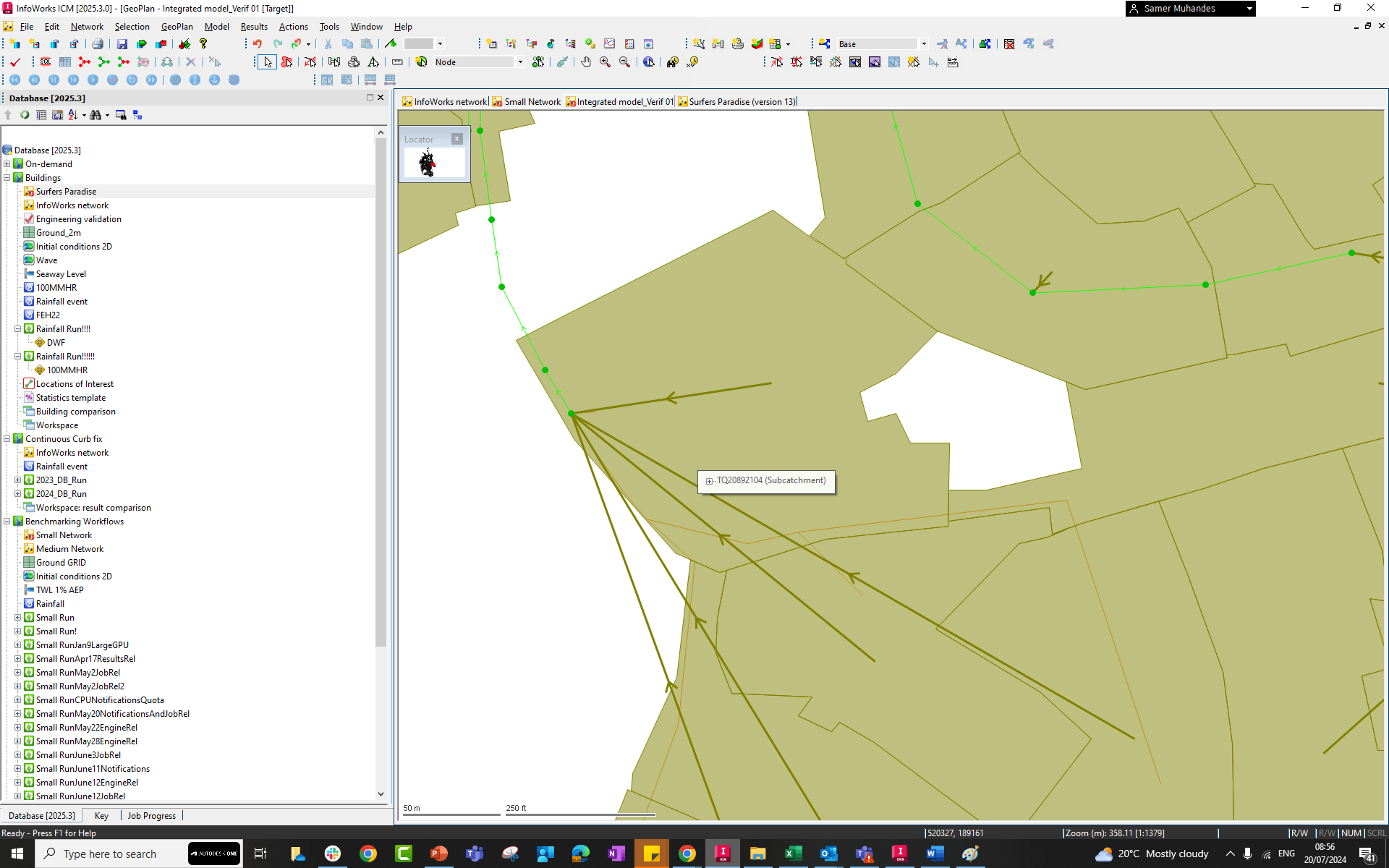The width and height of the screenshot is (1389, 868).
Task: Collapse the Buildings group in tree
Action: tap(7, 178)
